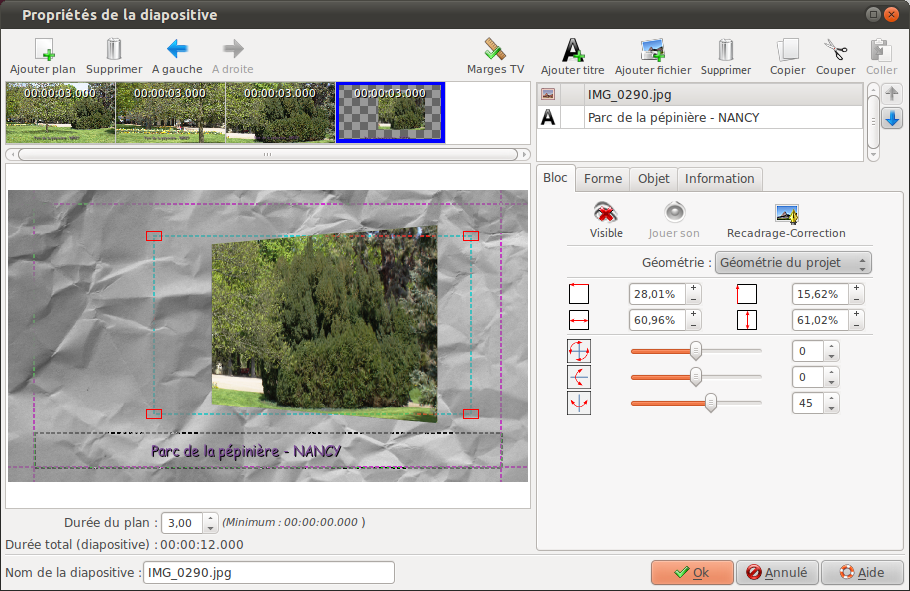
Task: Switch to the Forme tab
Action: [x=603, y=178]
